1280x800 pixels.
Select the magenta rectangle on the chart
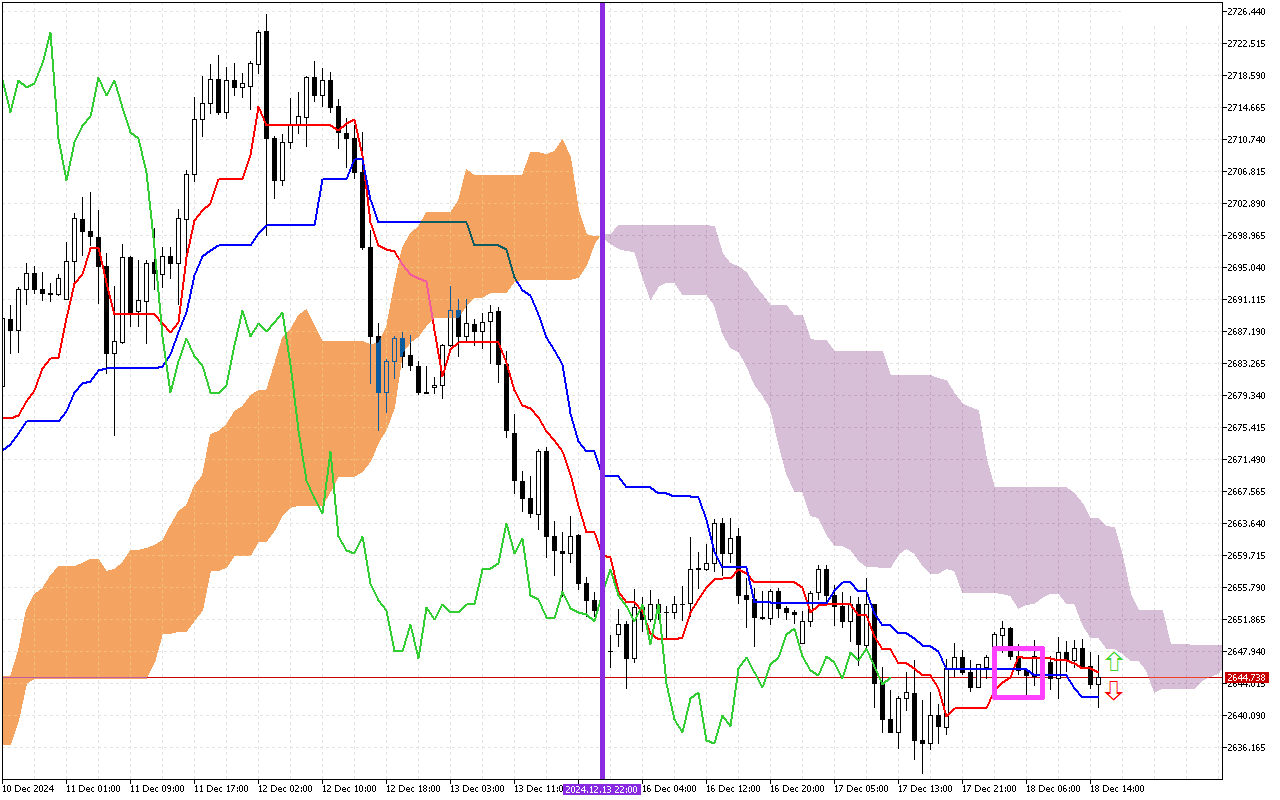[1018, 649]
